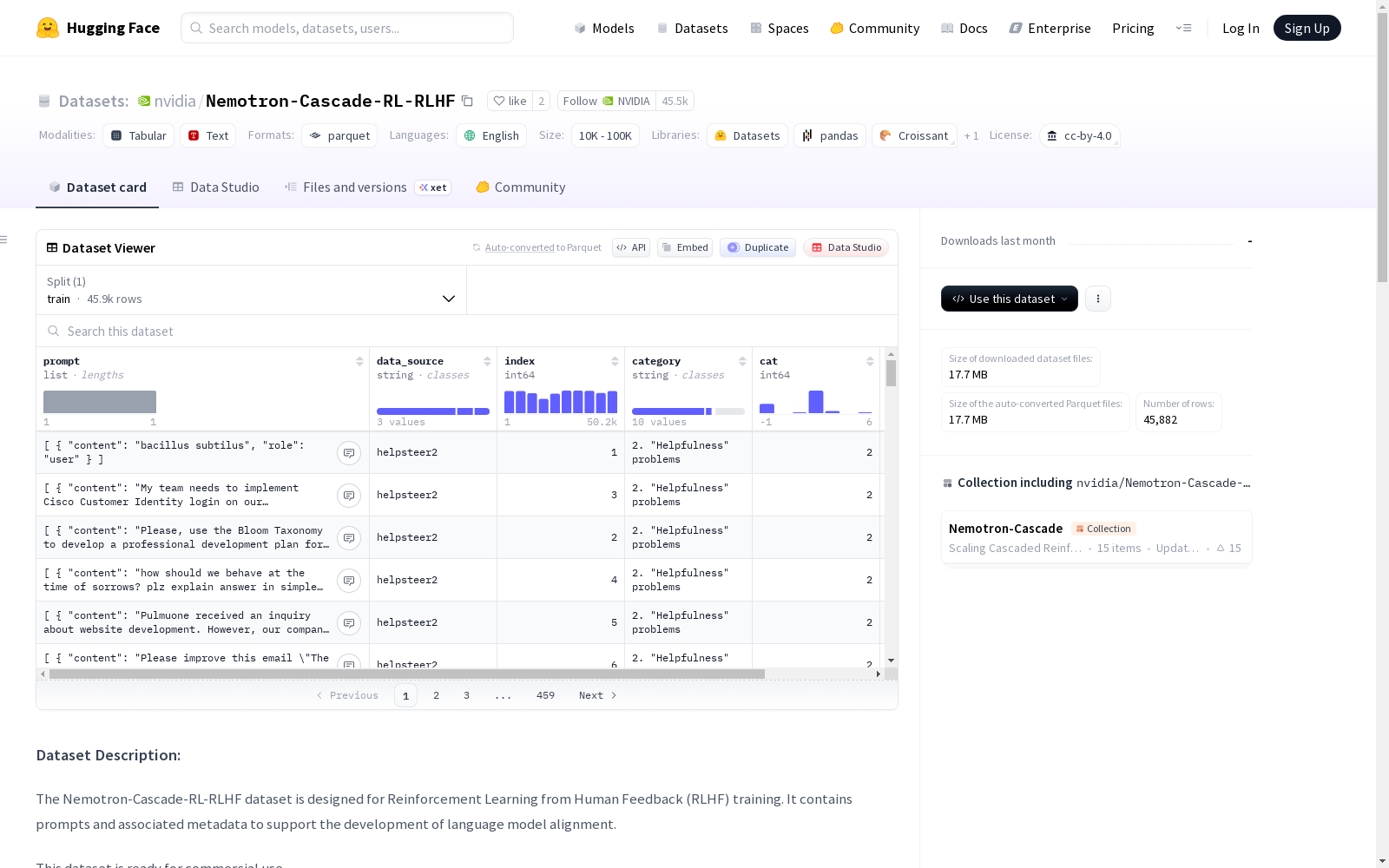The width and height of the screenshot is (1389, 868).
Task: Click the nvidia organization logo icon
Action: point(144,101)
